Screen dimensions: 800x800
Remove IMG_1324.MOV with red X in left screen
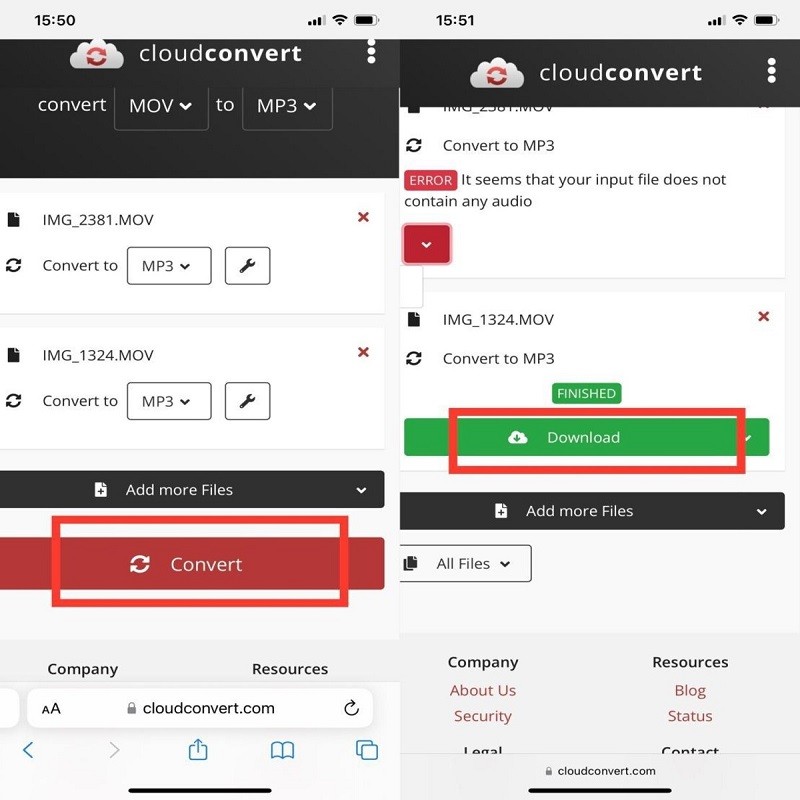tap(363, 352)
